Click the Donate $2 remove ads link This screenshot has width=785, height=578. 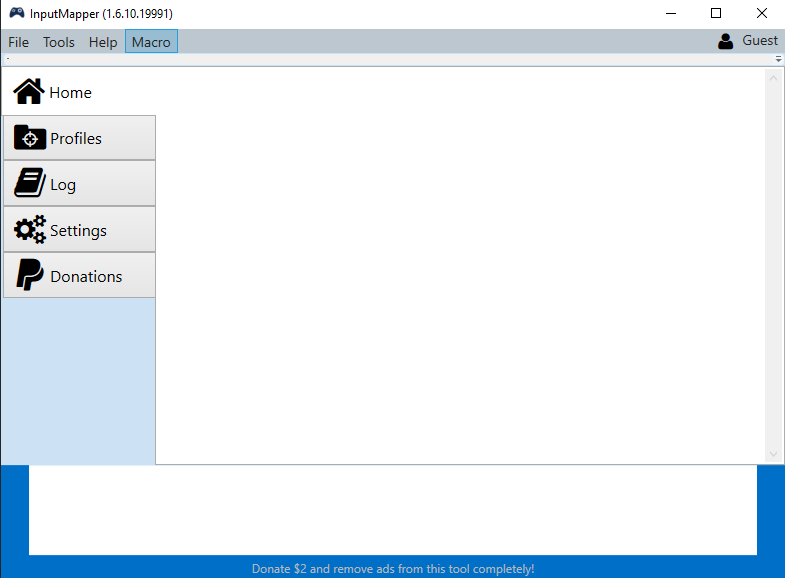(393, 569)
